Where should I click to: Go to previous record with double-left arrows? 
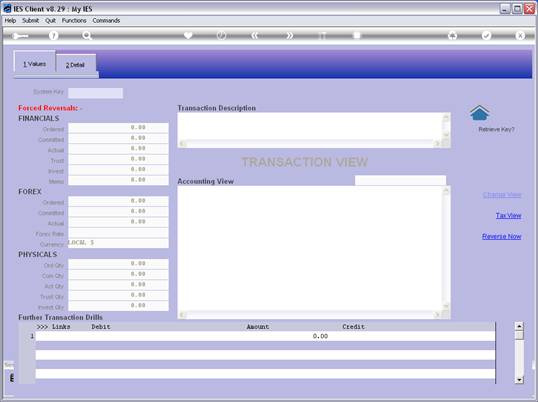pyautogui.click(x=255, y=35)
